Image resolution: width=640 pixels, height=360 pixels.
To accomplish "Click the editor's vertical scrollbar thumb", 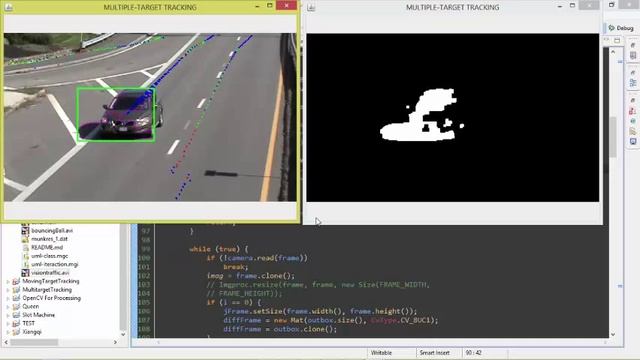I will 613,137.
